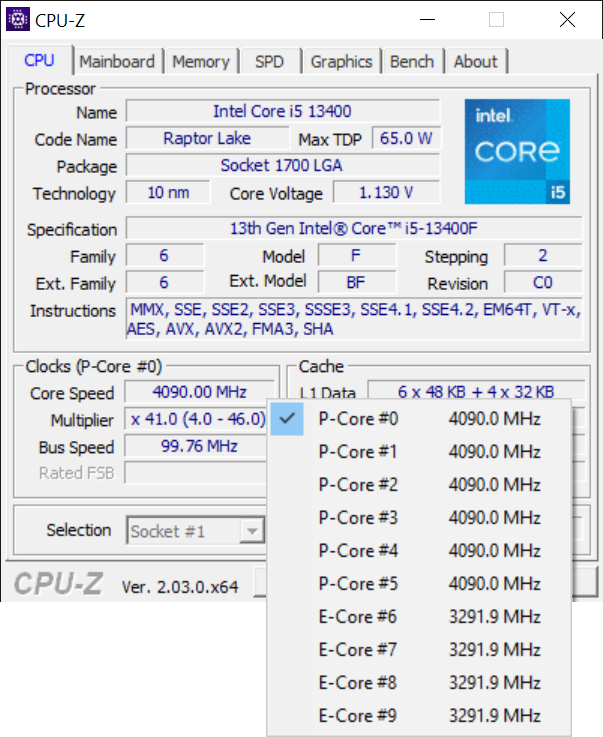This screenshot has width=603, height=737.
Task: Choose P-Core #4 from the menu
Action: (x=419, y=550)
